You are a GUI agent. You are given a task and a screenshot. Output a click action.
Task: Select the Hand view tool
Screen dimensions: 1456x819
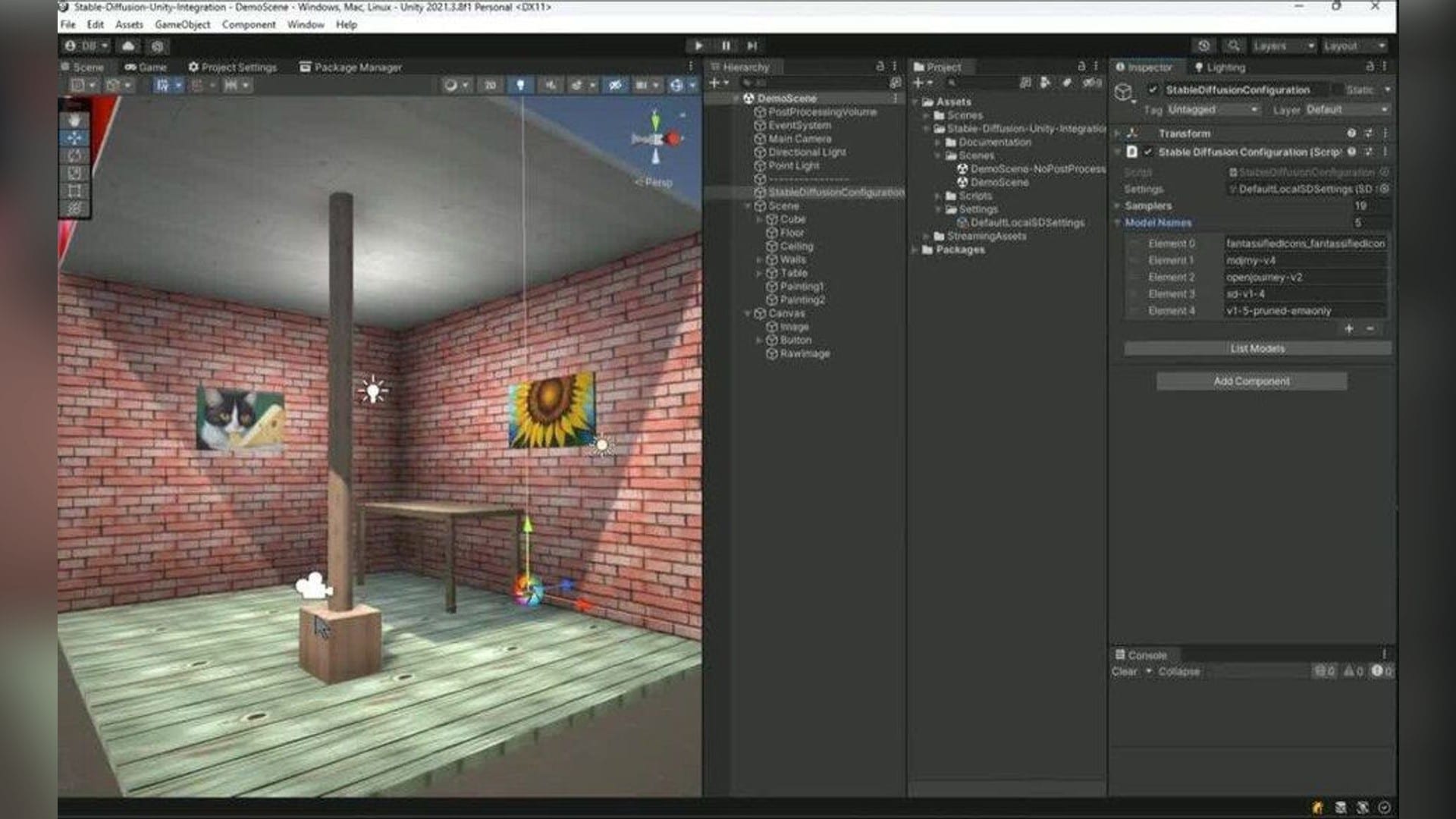pos(74,120)
